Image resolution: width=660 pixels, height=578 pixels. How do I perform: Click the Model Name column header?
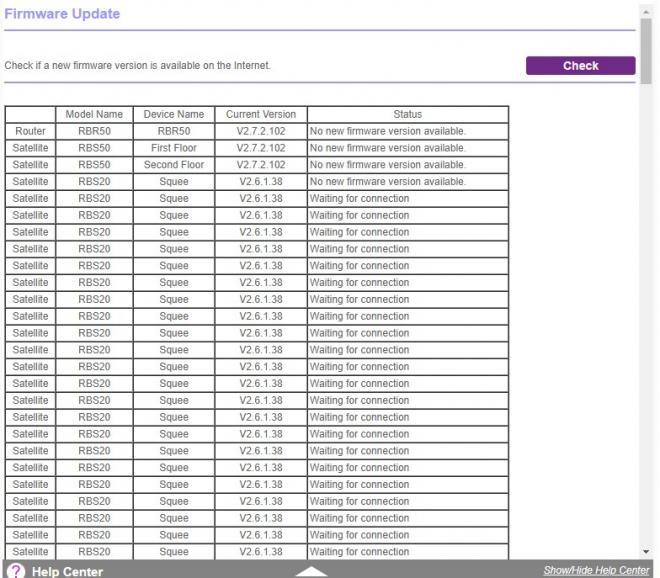[x=94, y=115]
